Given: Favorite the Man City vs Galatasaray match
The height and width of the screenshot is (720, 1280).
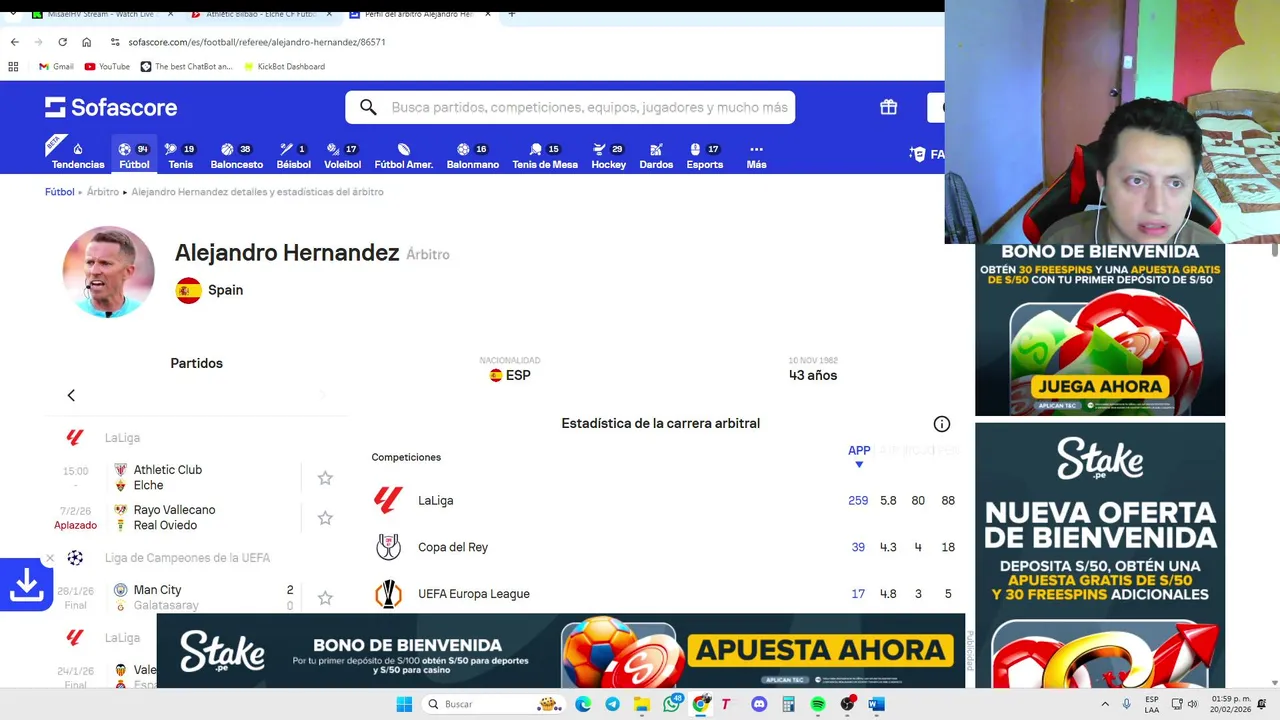Looking at the screenshot, I should tap(325, 598).
